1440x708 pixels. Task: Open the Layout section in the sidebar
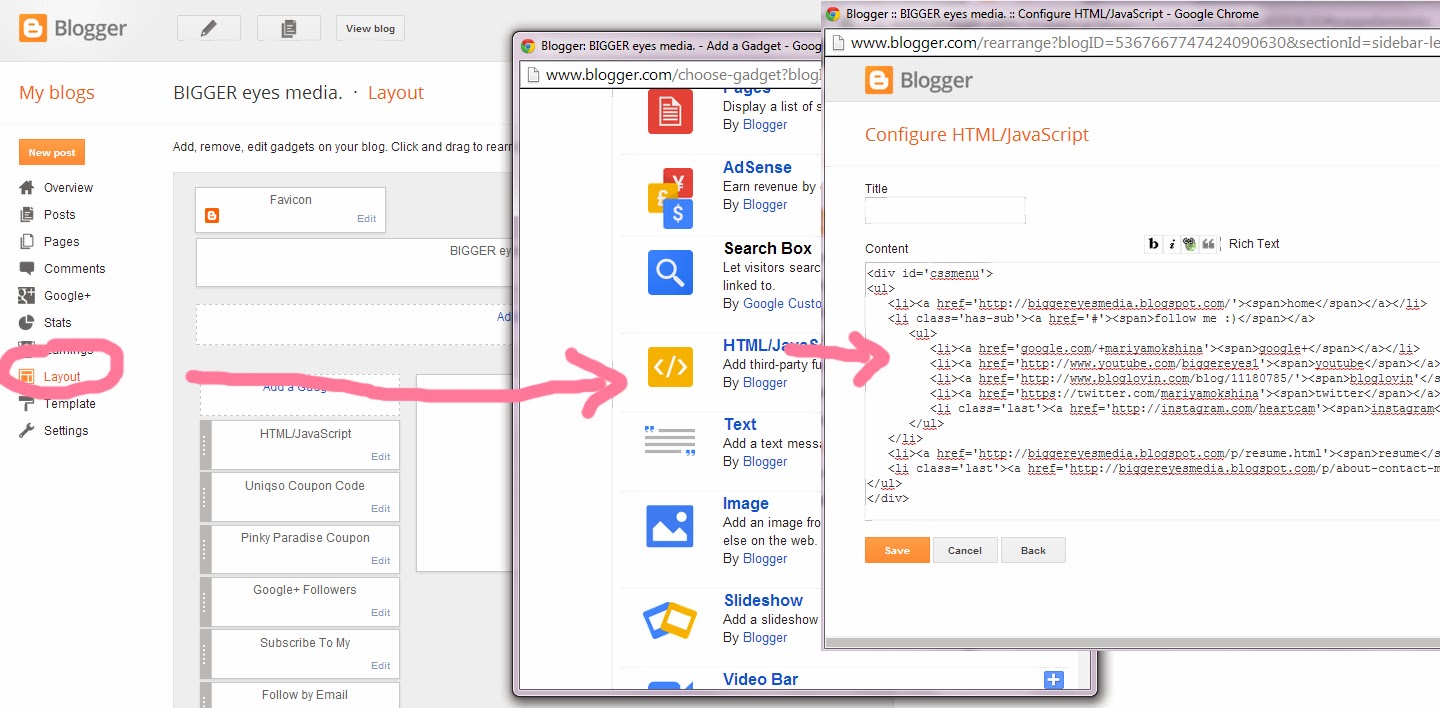click(x=62, y=377)
